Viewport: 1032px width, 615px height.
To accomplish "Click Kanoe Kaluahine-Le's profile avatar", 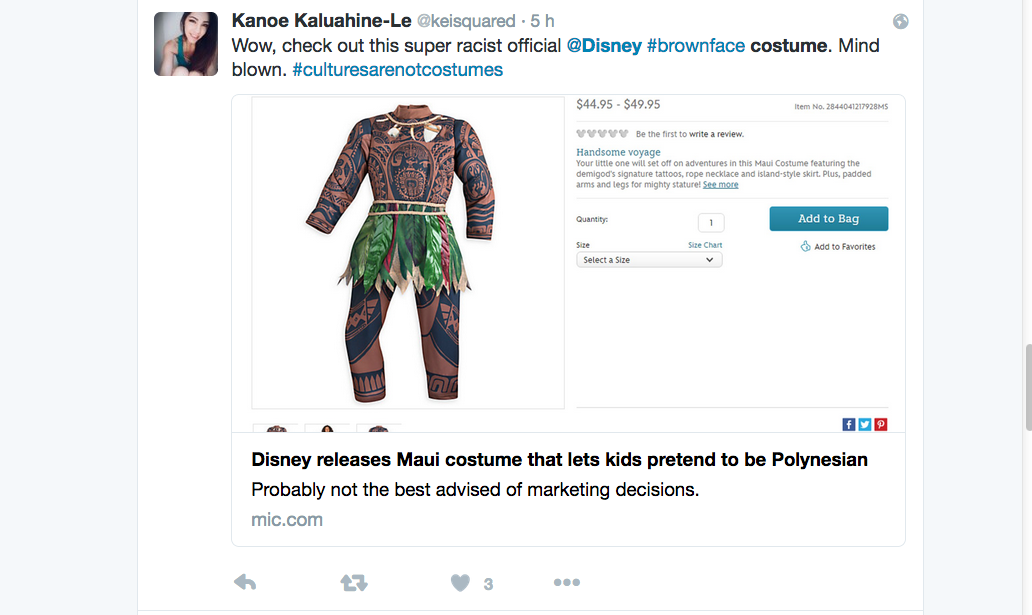I will pyautogui.click(x=186, y=44).
